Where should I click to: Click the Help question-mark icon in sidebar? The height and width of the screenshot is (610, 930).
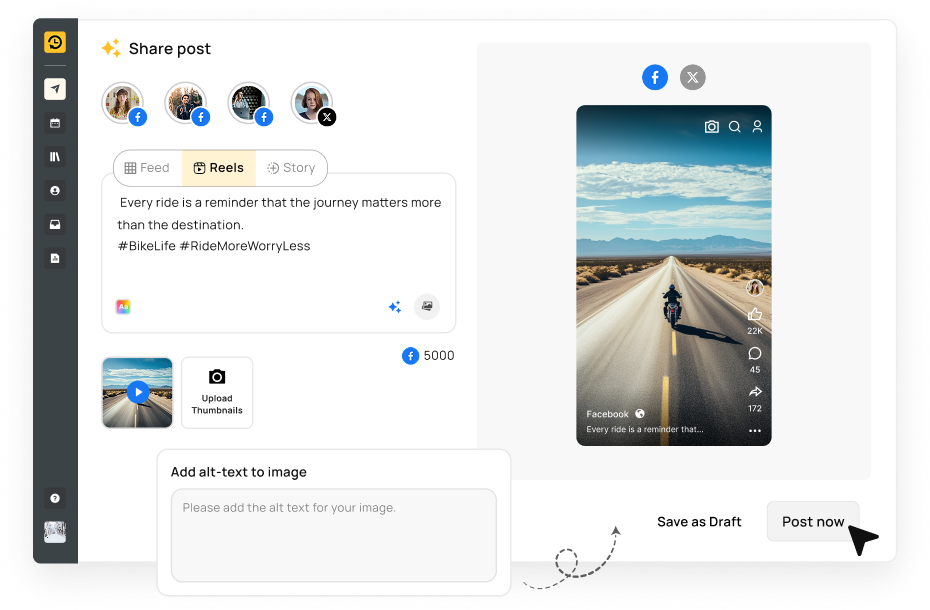click(x=55, y=498)
